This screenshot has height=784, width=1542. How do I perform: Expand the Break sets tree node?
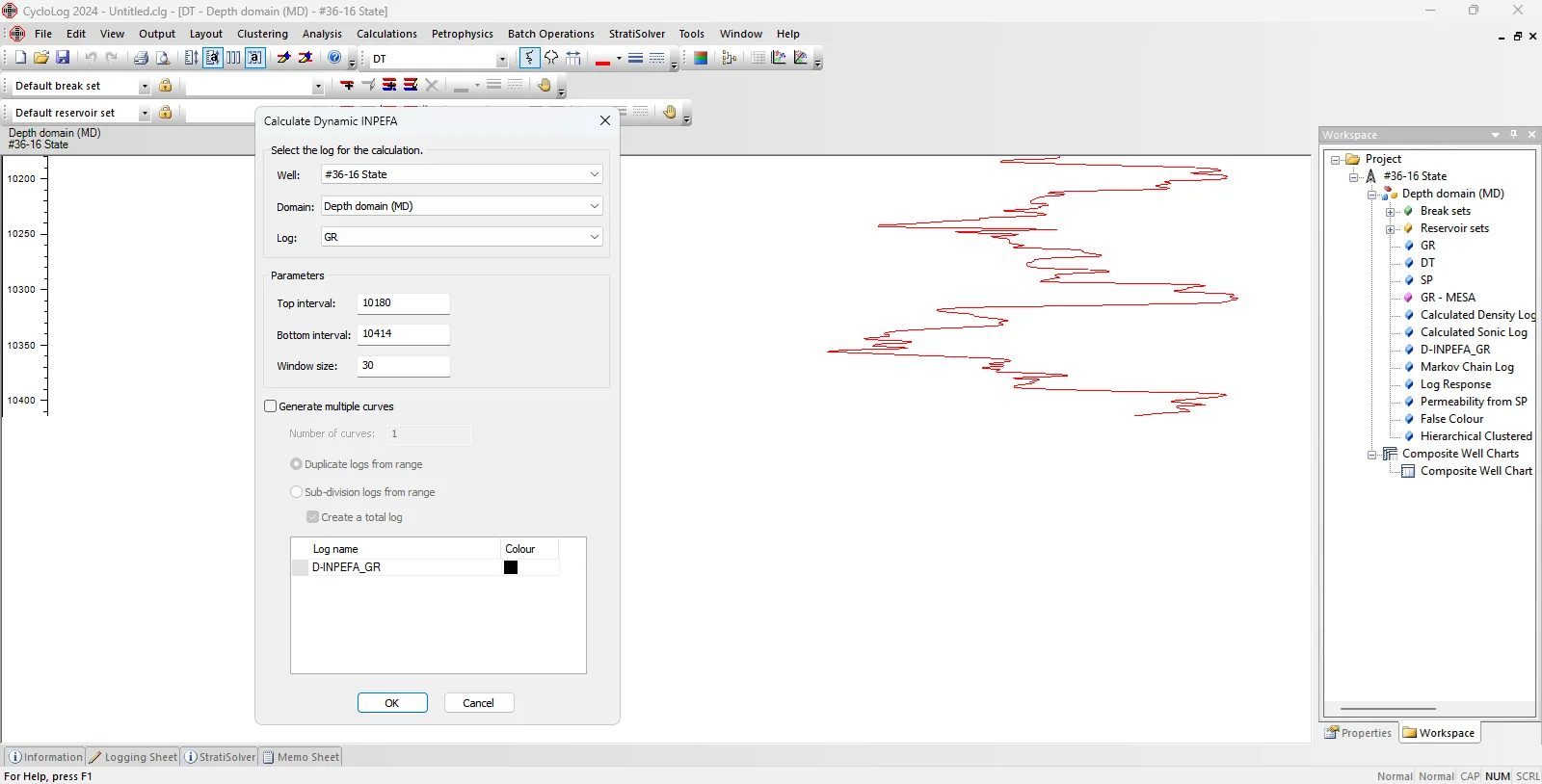click(1391, 211)
